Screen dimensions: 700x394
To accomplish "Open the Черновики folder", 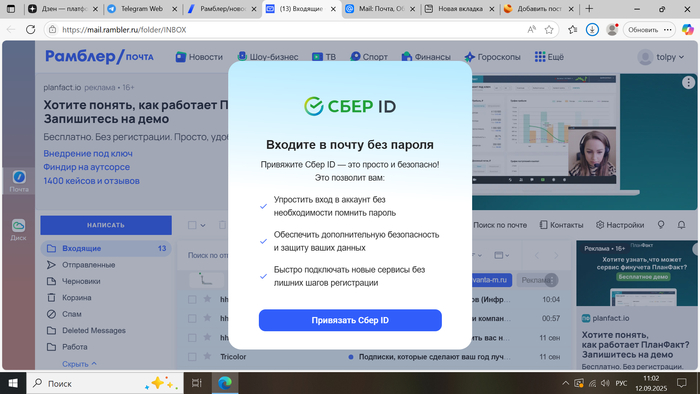I will (106, 281).
